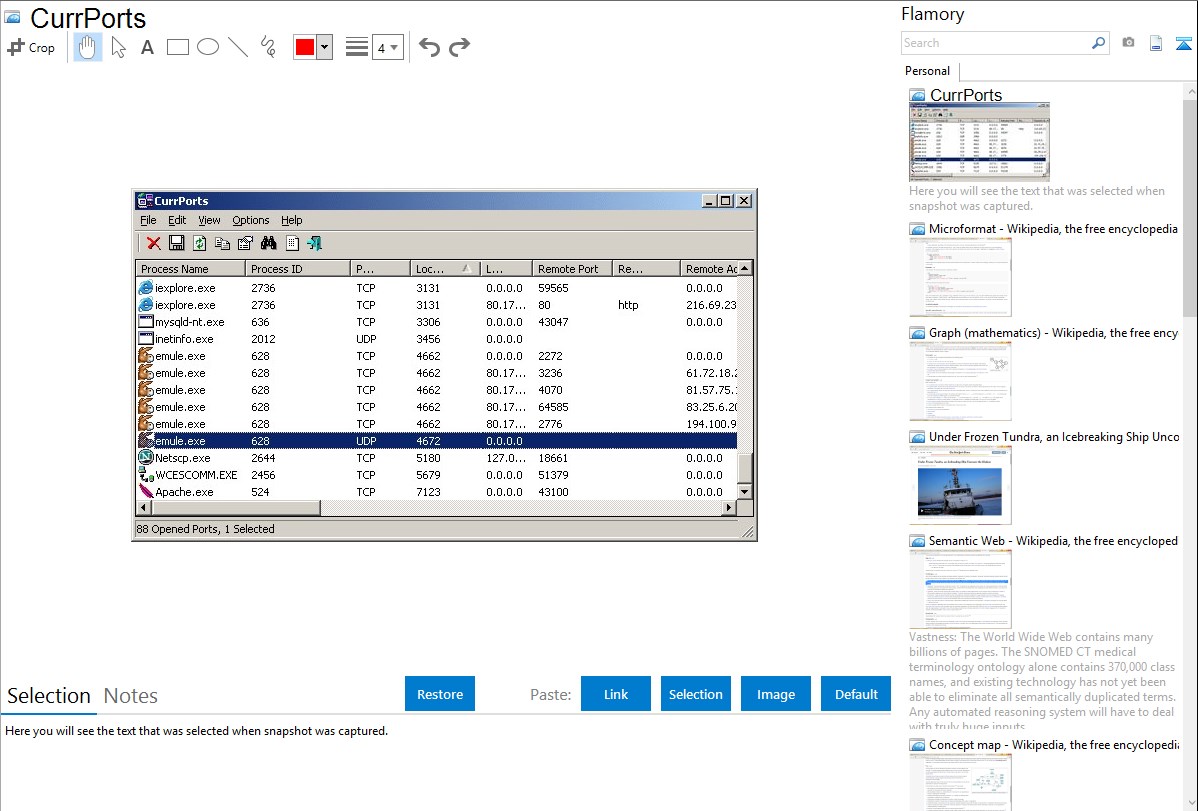Click the binoculars find icon in CurrPorts
1198x811 pixels.
tap(268, 243)
